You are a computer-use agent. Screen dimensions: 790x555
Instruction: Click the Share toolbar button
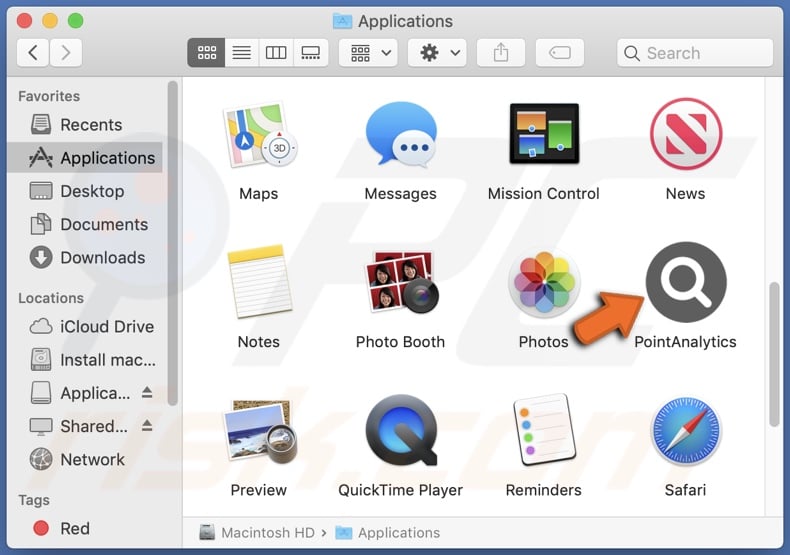click(501, 52)
